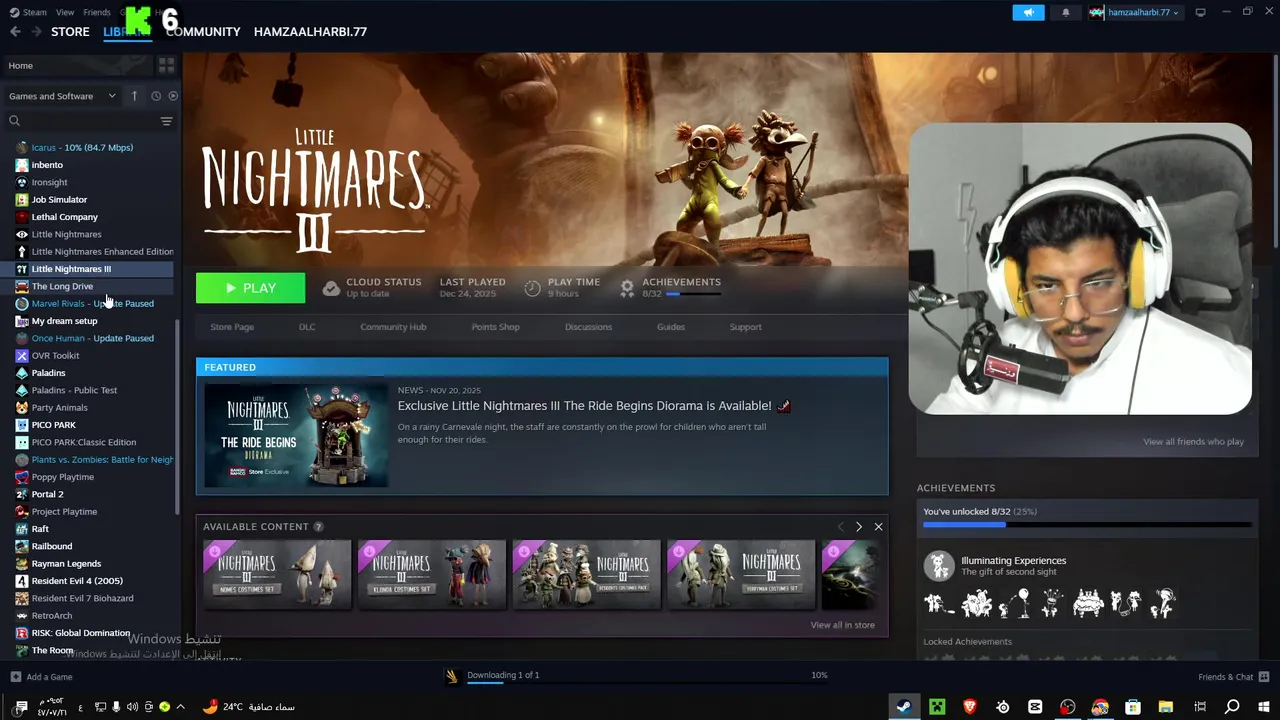The width and height of the screenshot is (1280, 720).
Task: Open the Friends menu
Action: coord(97,12)
